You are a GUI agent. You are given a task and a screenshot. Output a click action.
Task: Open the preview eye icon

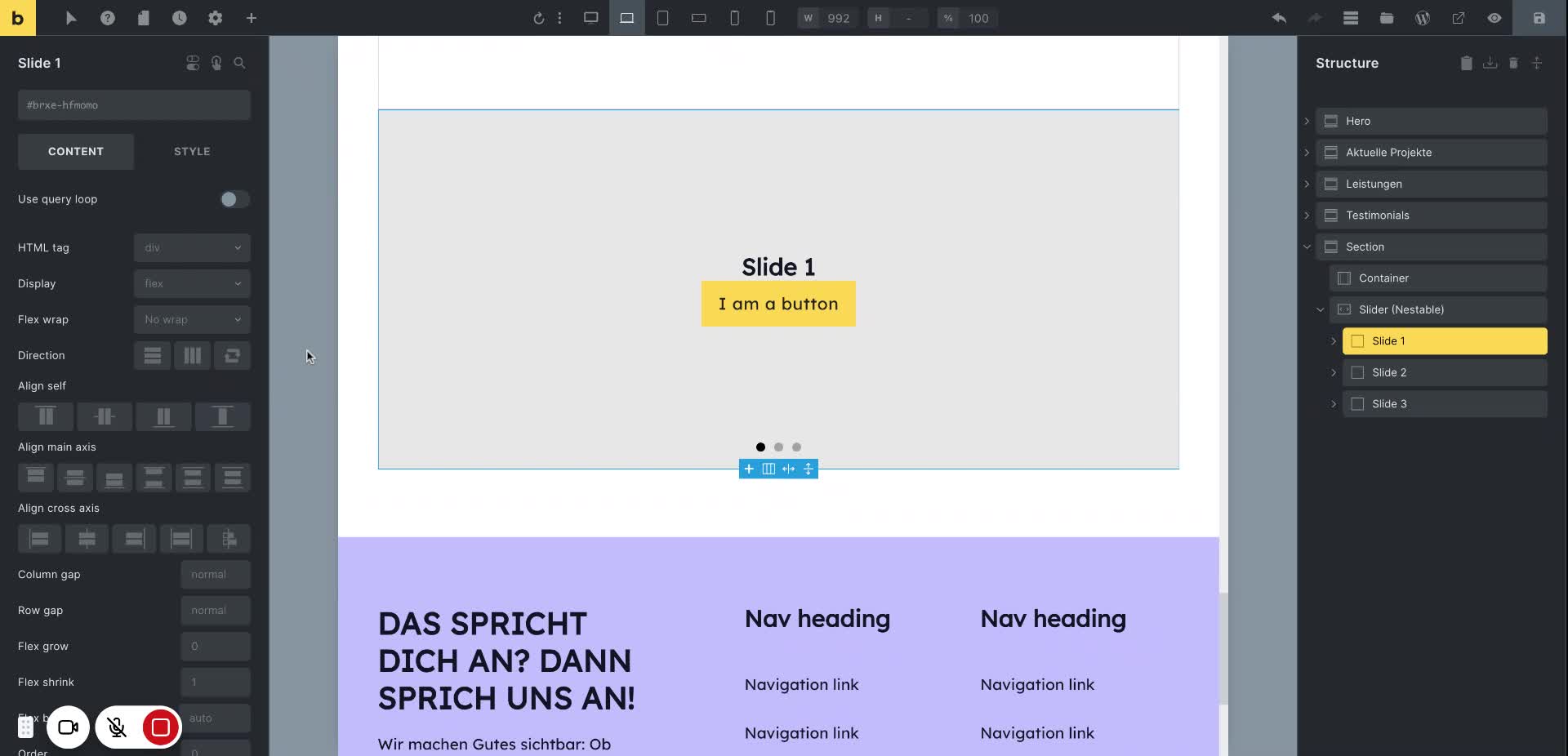(x=1494, y=18)
